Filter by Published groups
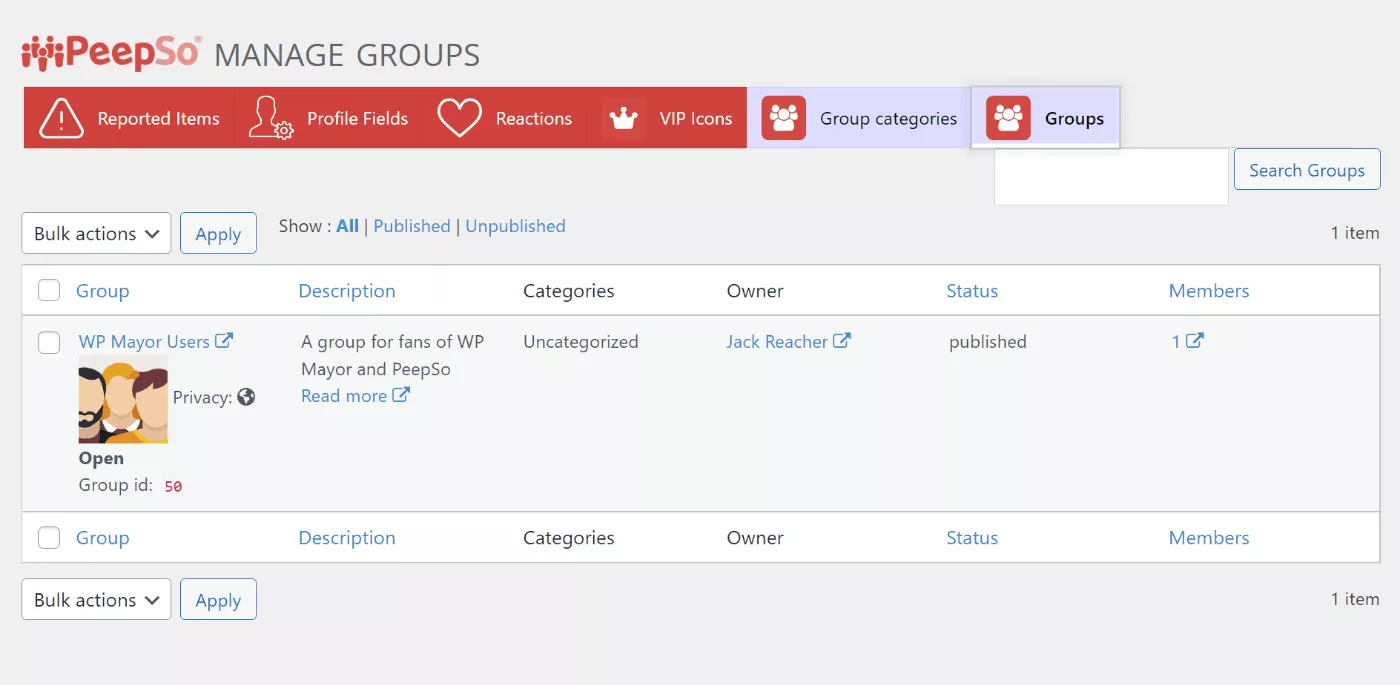The image size is (1400, 685). (412, 226)
